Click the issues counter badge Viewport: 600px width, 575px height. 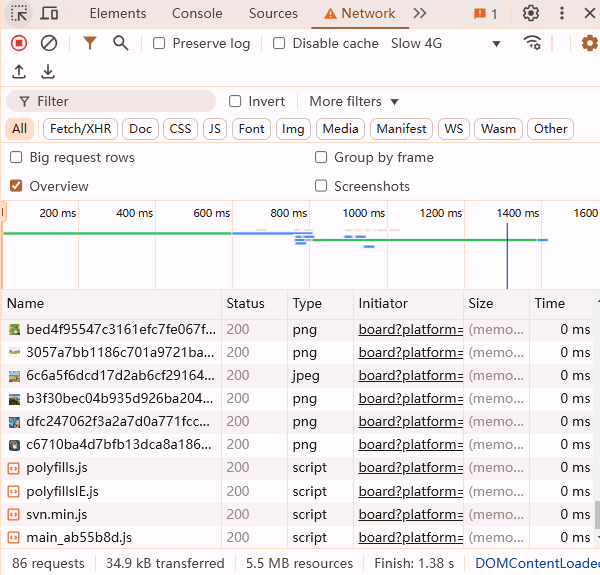485,14
